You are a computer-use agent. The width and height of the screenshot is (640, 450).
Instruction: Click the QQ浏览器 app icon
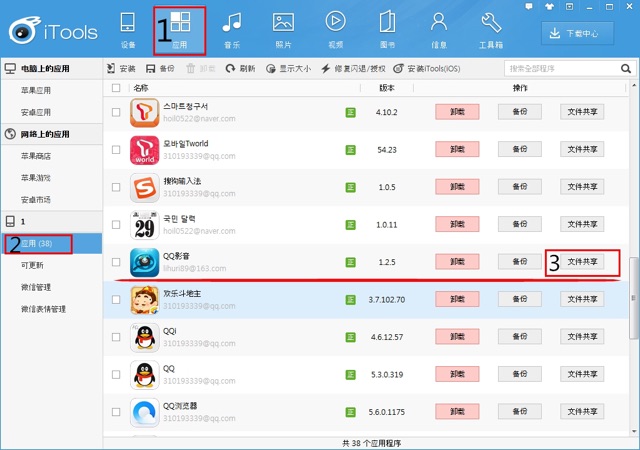144,412
